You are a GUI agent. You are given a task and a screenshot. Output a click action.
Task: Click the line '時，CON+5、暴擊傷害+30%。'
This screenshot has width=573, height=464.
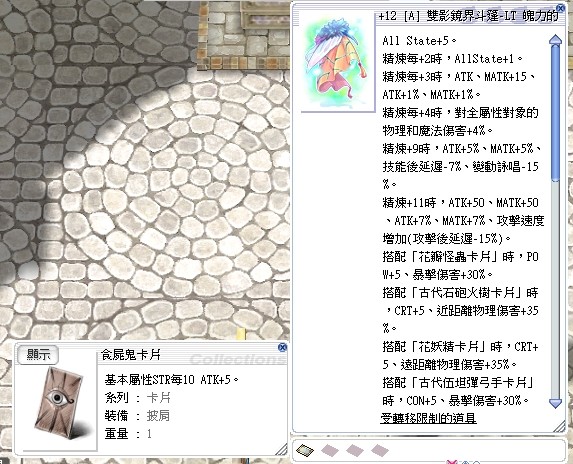(456, 401)
